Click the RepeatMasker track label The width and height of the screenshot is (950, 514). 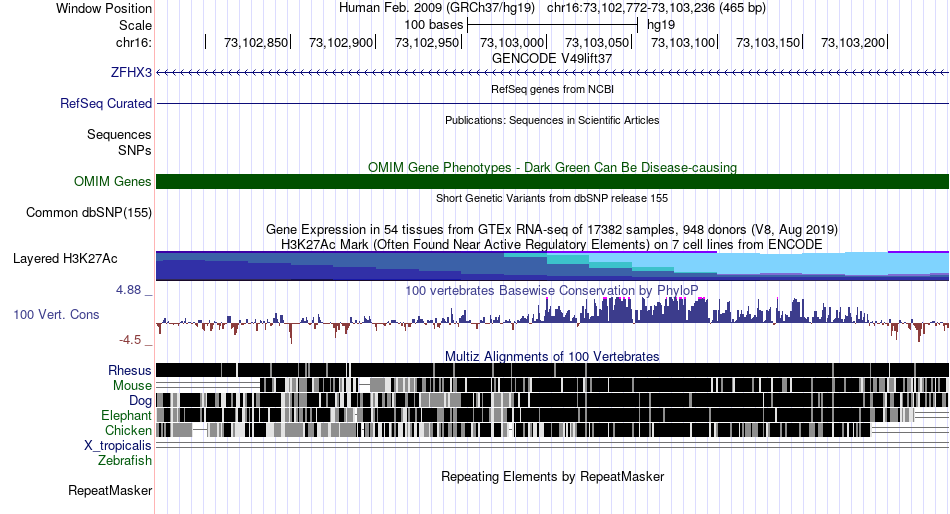[110, 490]
